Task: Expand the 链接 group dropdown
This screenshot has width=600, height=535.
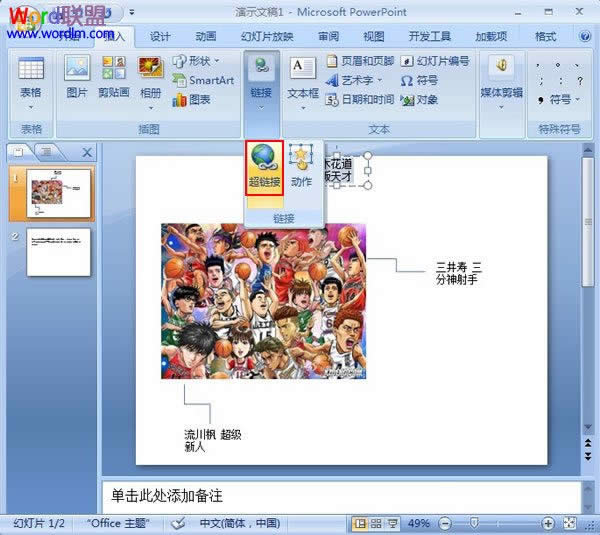Action: coord(261,108)
